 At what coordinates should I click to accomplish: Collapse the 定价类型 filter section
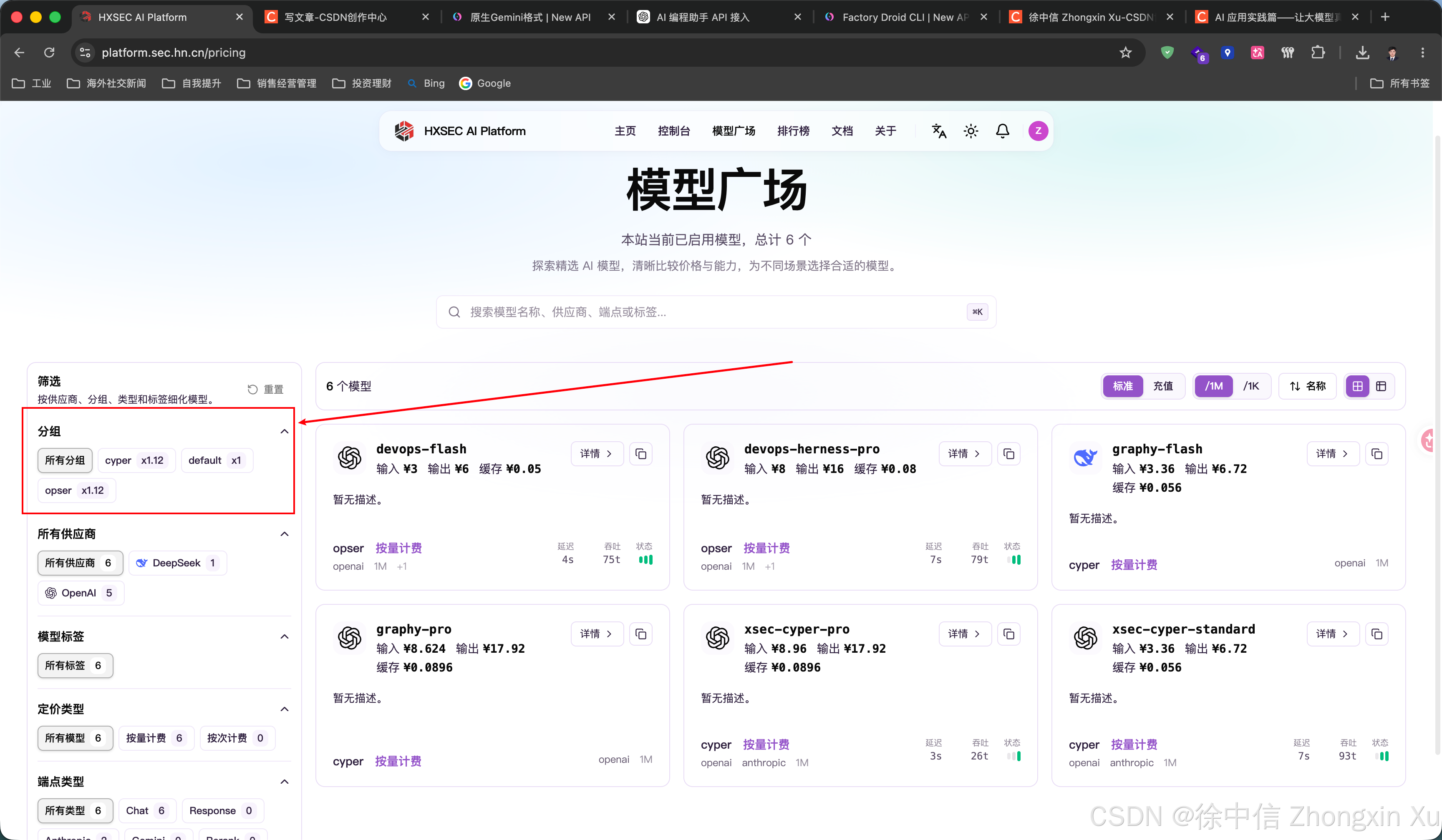[x=285, y=709]
